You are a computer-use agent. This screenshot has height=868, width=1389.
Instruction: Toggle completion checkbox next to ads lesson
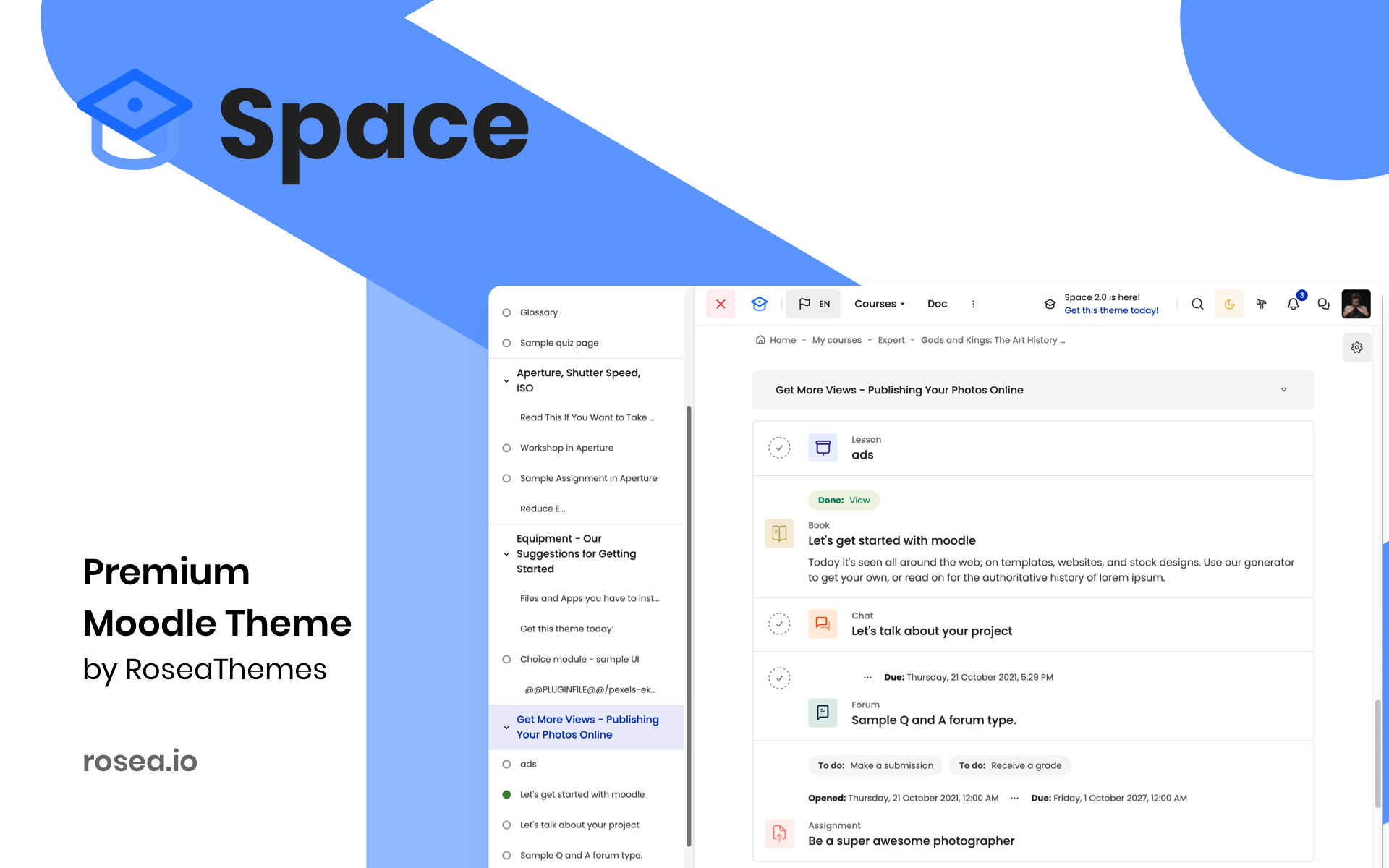tap(780, 447)
